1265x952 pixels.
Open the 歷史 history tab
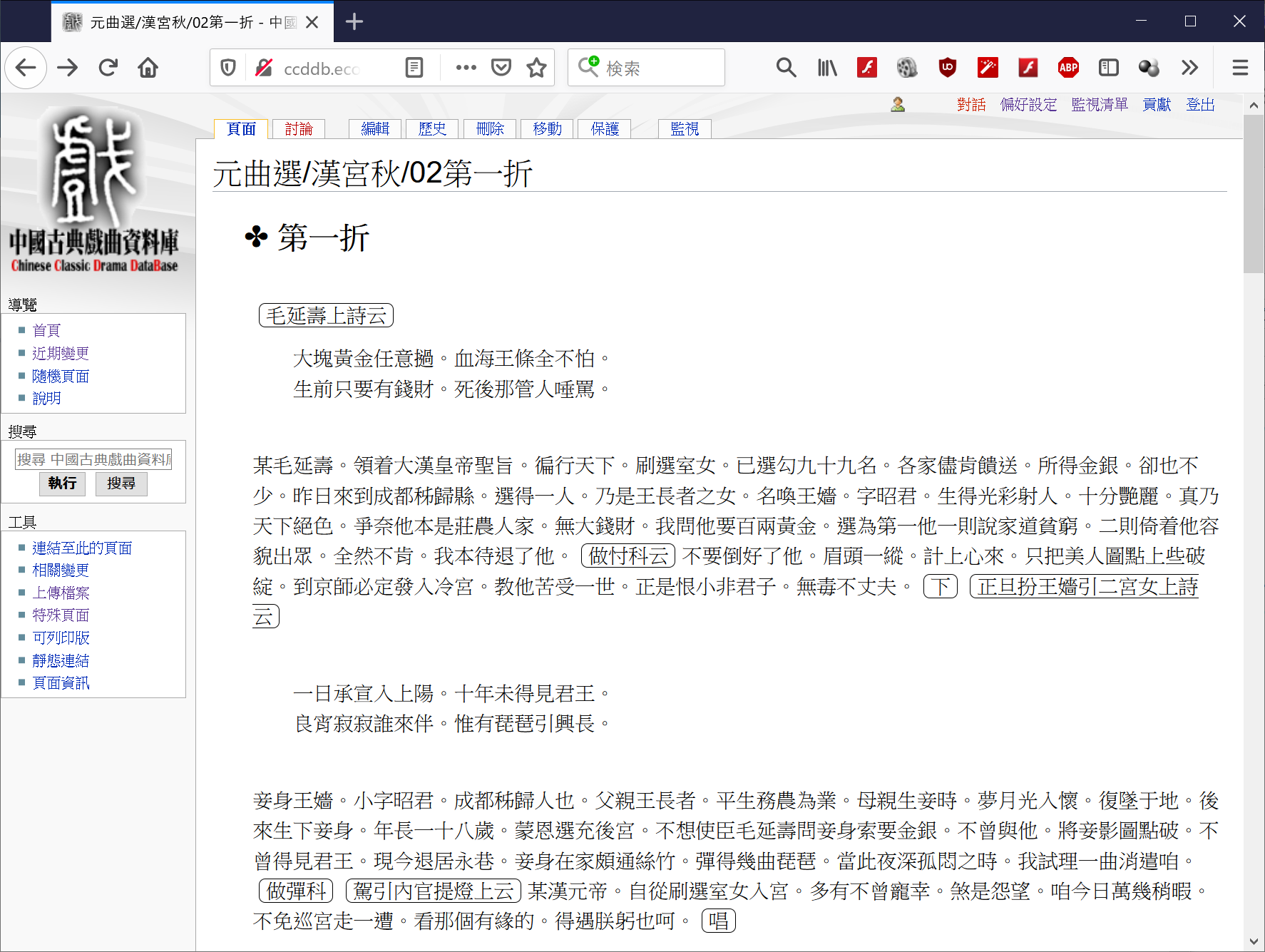coord(432,129)
